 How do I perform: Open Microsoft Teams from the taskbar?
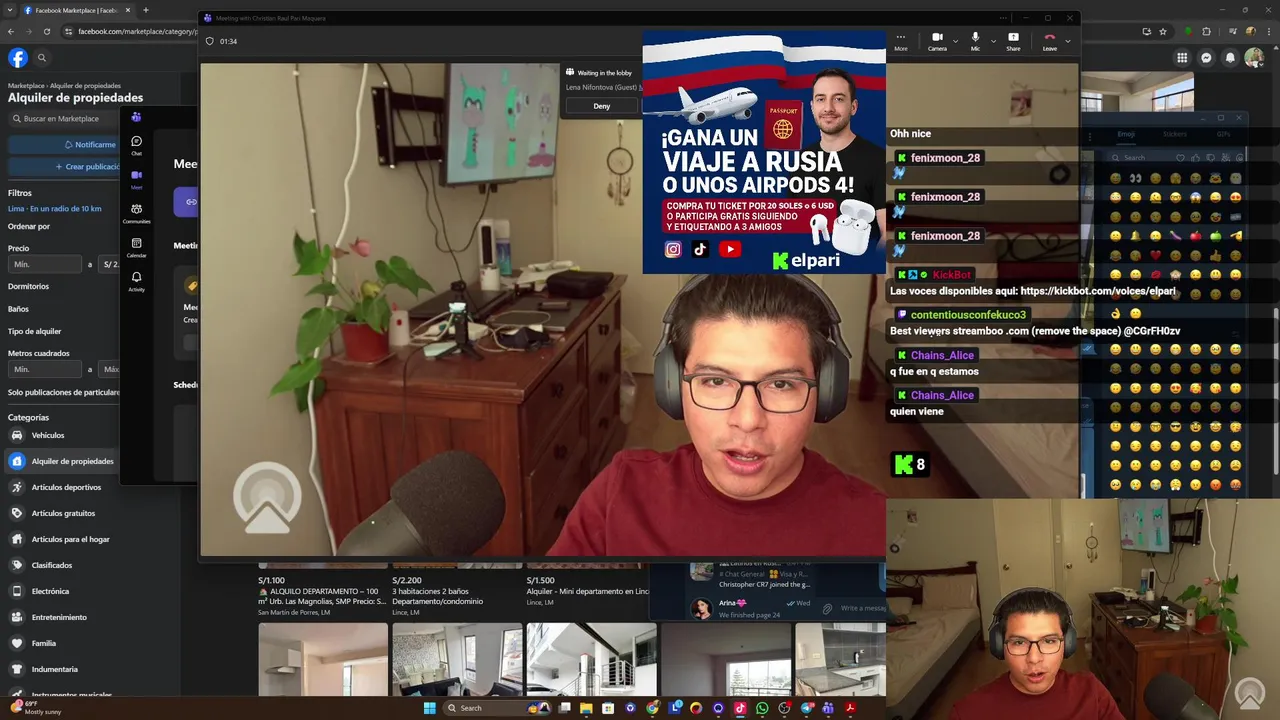coord(827,708)
